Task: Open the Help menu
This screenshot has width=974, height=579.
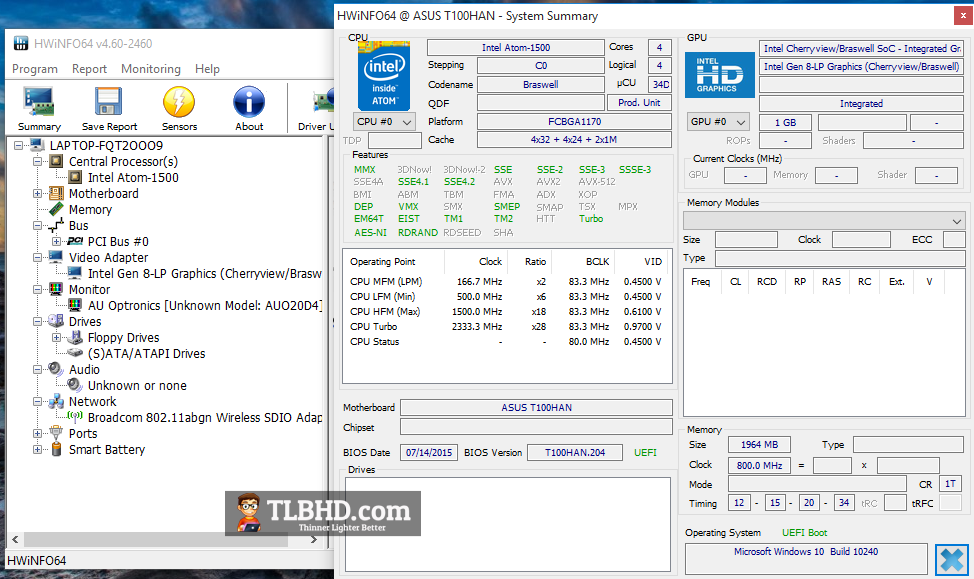Action: [207, 69]
